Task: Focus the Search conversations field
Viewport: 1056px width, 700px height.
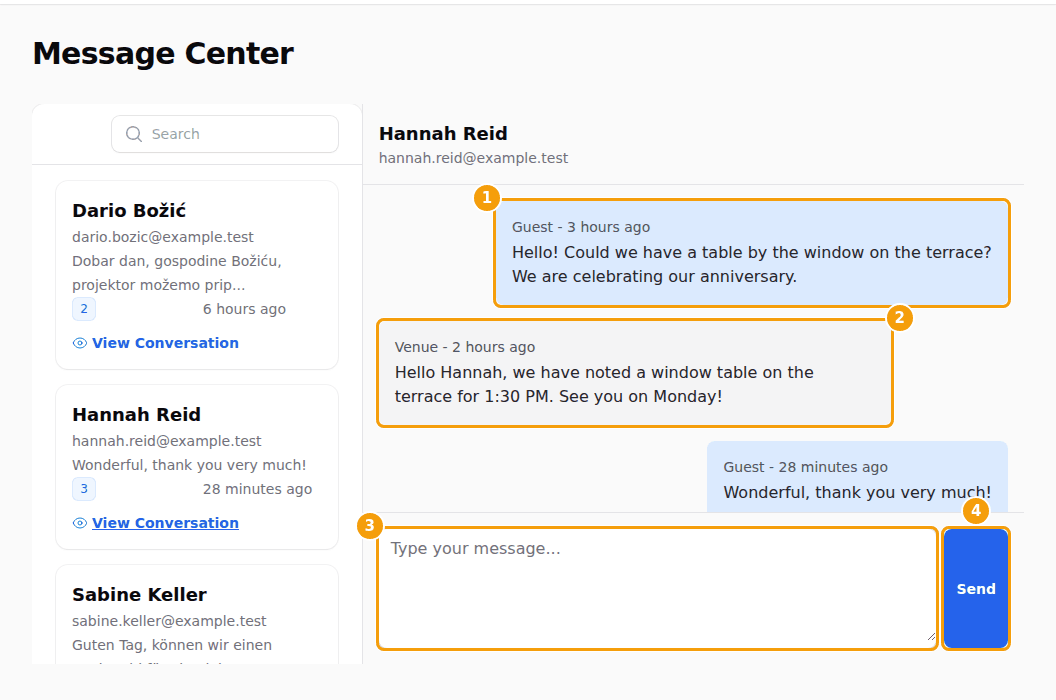Action: tap(225, 134)
